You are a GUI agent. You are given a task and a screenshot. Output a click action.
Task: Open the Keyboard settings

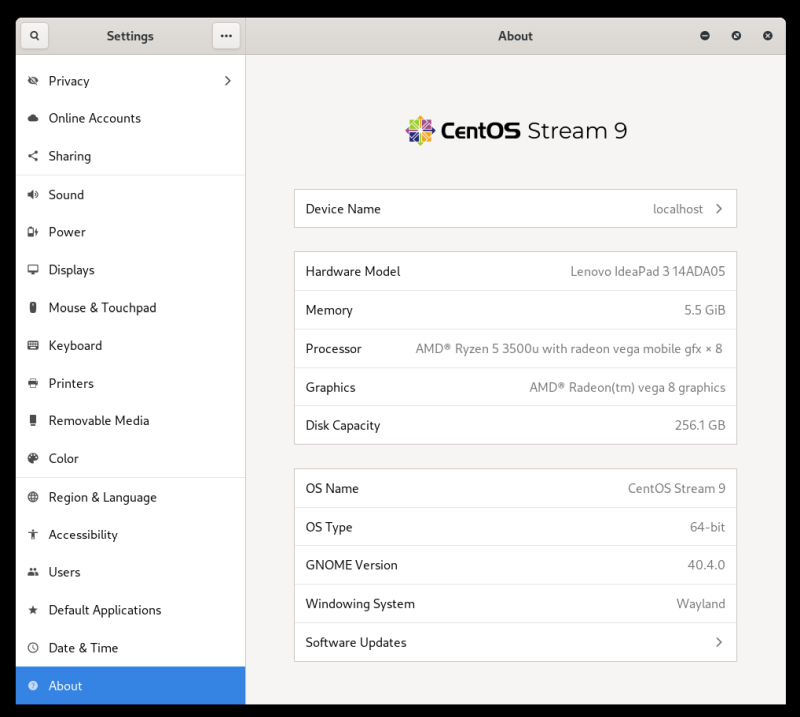[x=131, y=345]
